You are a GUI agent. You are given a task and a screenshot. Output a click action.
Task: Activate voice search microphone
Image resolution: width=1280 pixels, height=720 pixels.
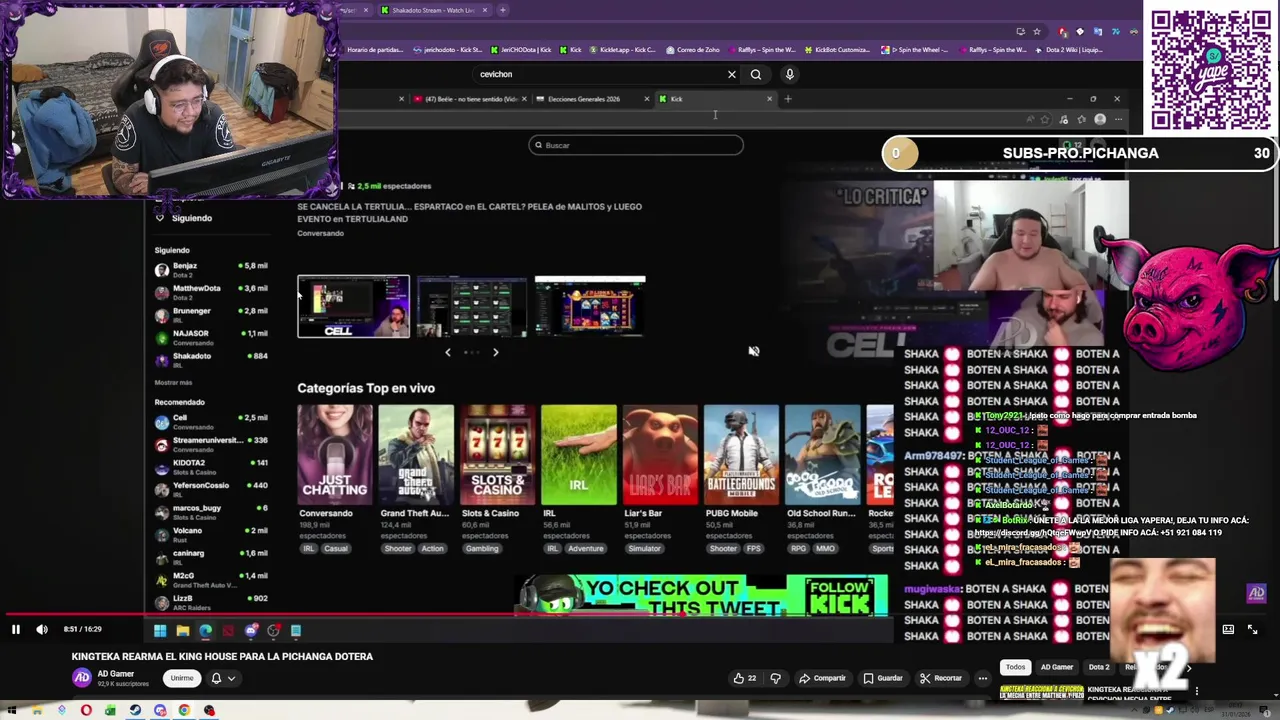click(789, 74)
